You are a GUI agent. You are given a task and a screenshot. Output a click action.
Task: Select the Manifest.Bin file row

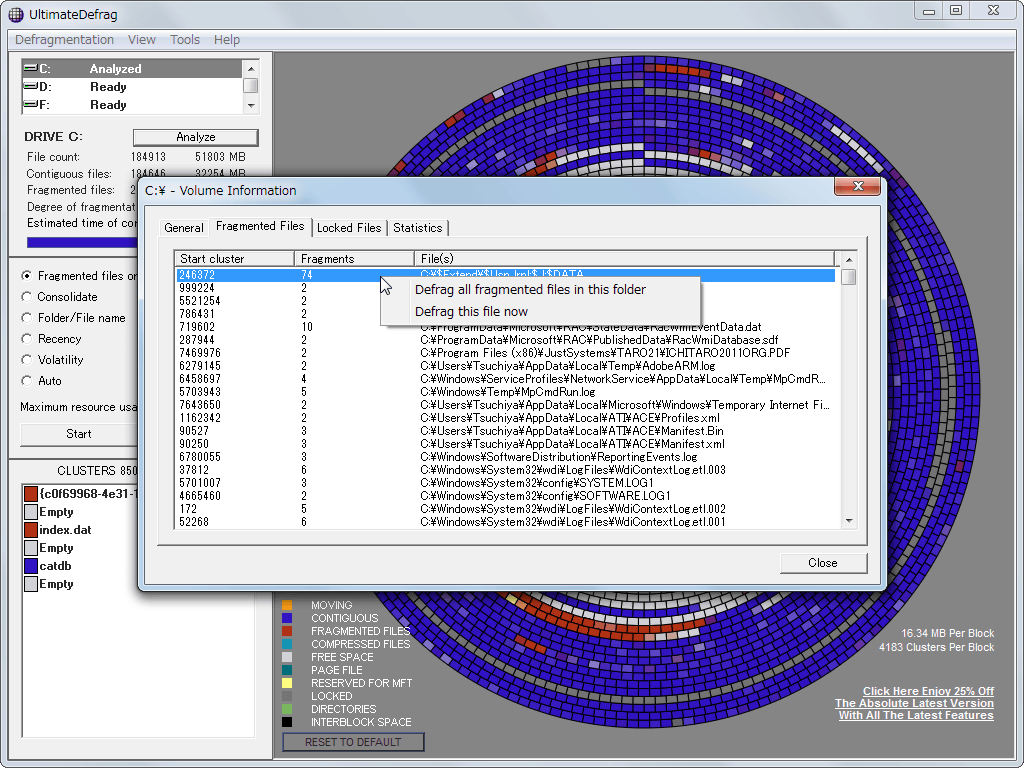coord(505,431)
